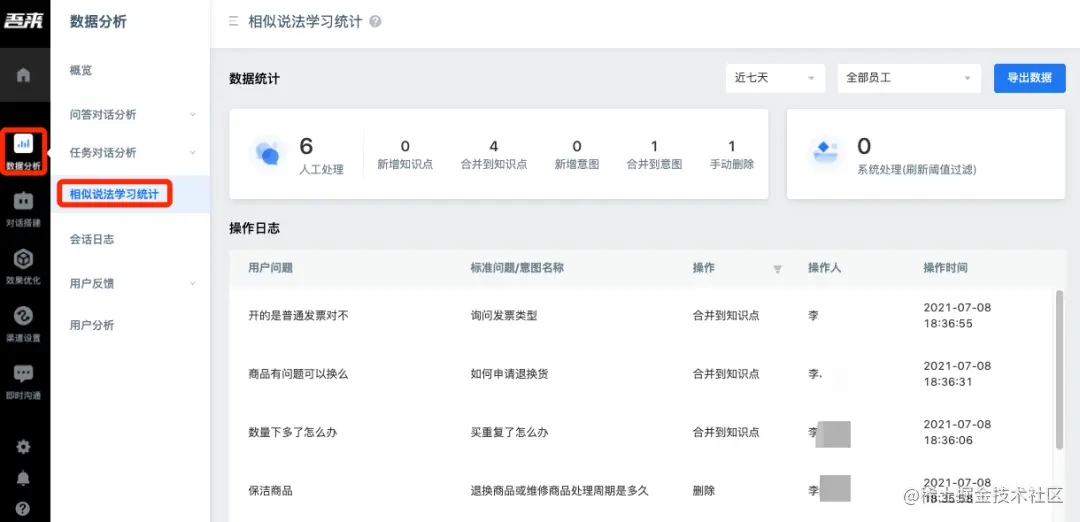Click timestamp 2021-07-08 18:36:55
Viewport: 1080px width, 522px height.
[x=957, y=315]
